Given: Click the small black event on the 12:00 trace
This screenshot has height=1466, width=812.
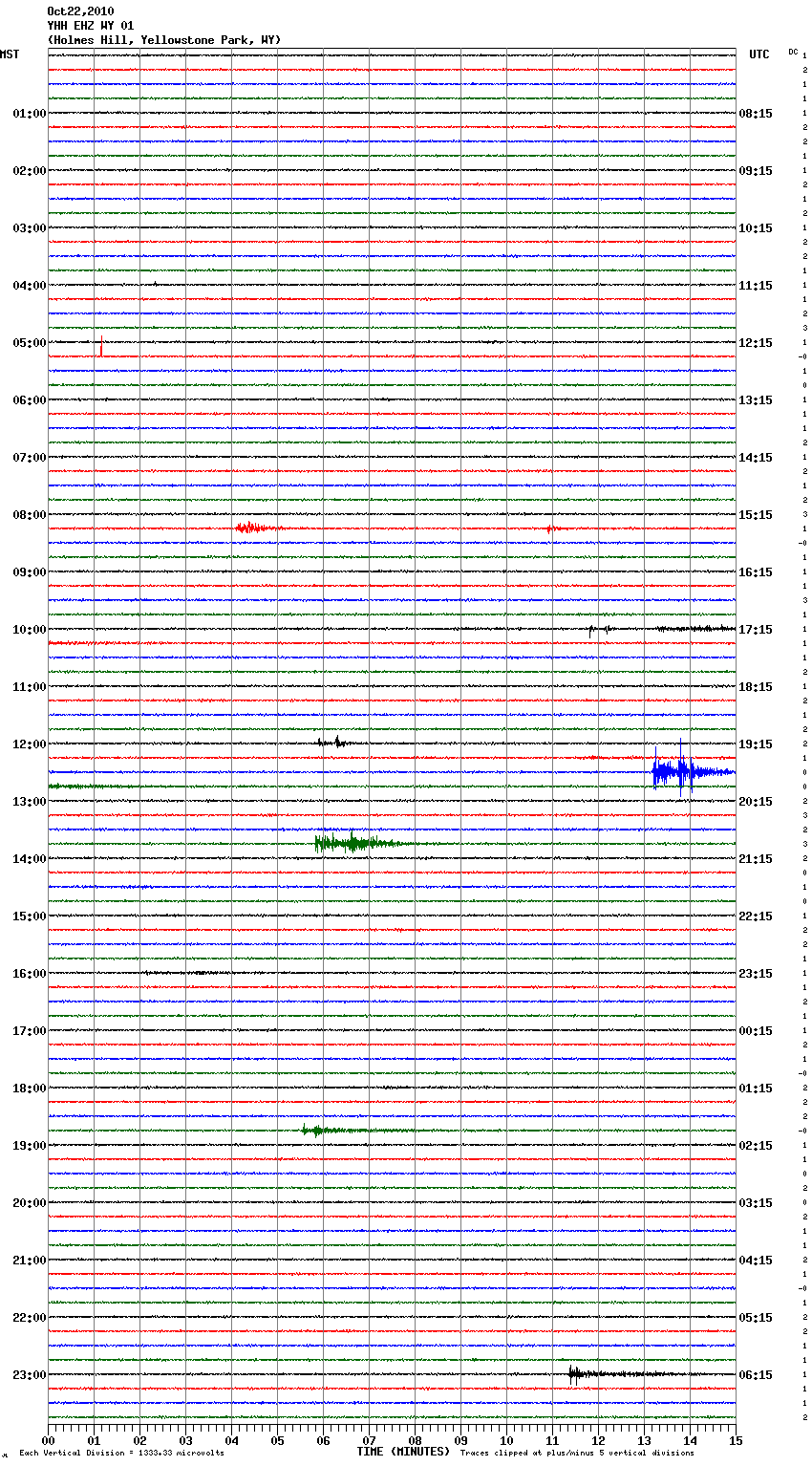Looking at the screenshot, I should 334,742.
